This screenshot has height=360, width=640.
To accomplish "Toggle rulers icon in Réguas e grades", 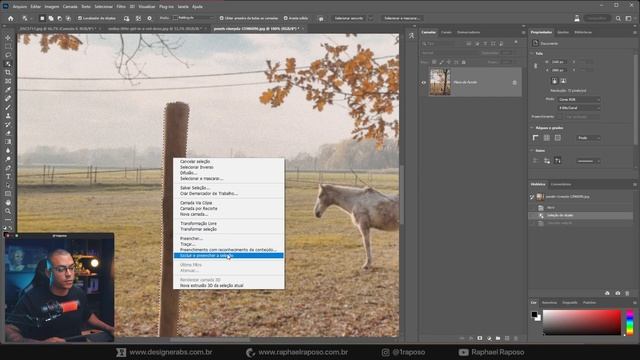I will tap(536, 138).
